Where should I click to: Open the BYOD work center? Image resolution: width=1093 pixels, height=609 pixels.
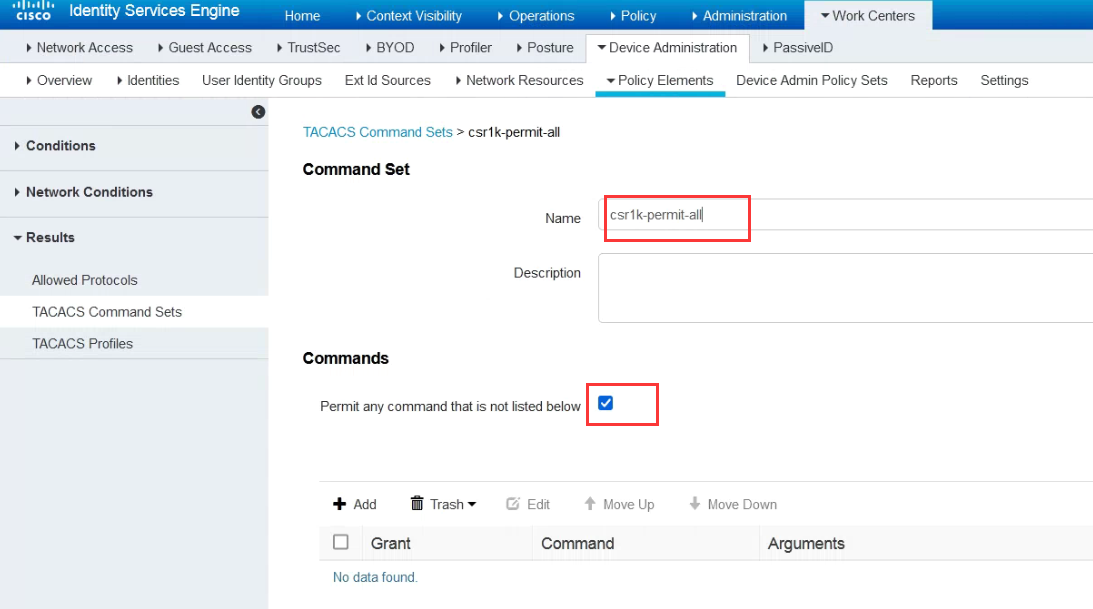[390, 47]
